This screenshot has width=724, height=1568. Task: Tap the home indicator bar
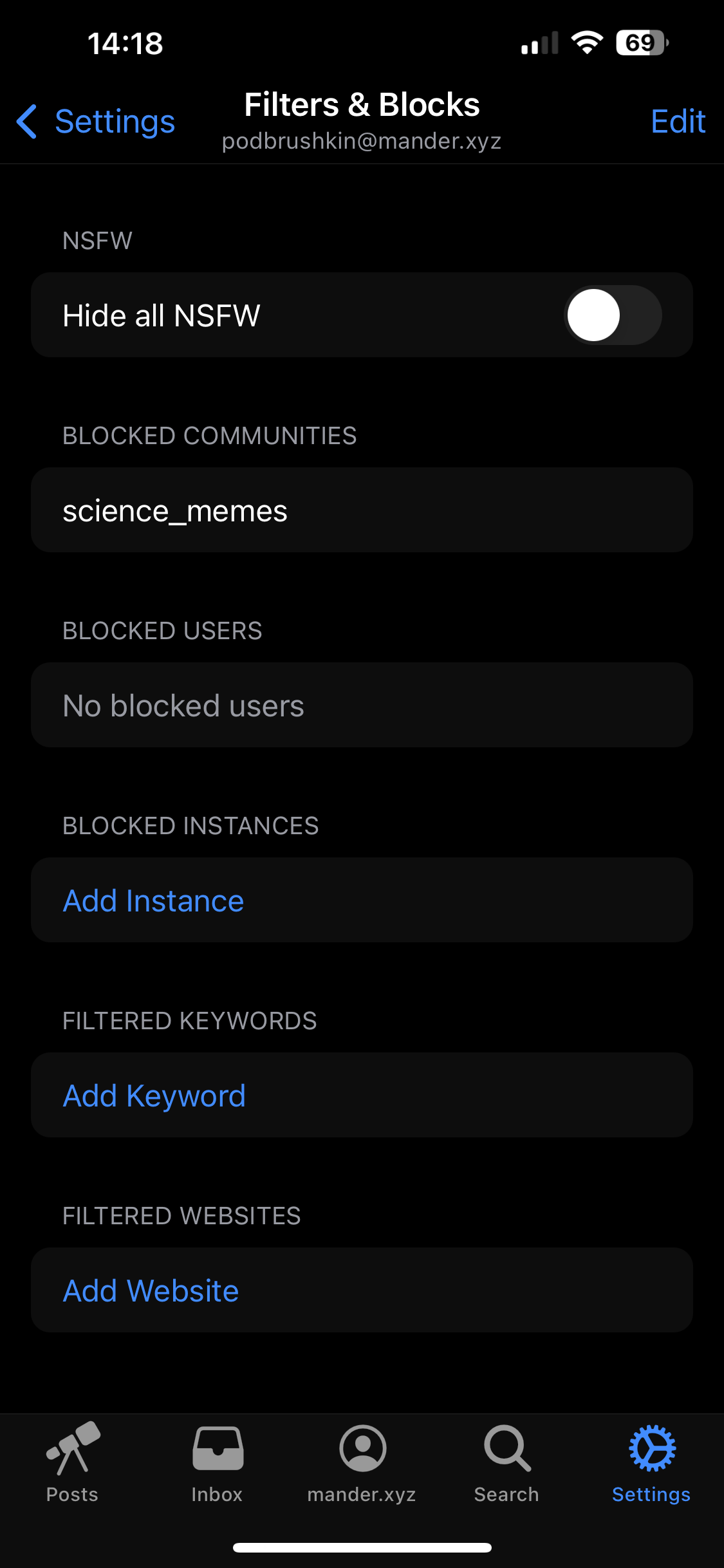click(x=362, y=1547)
